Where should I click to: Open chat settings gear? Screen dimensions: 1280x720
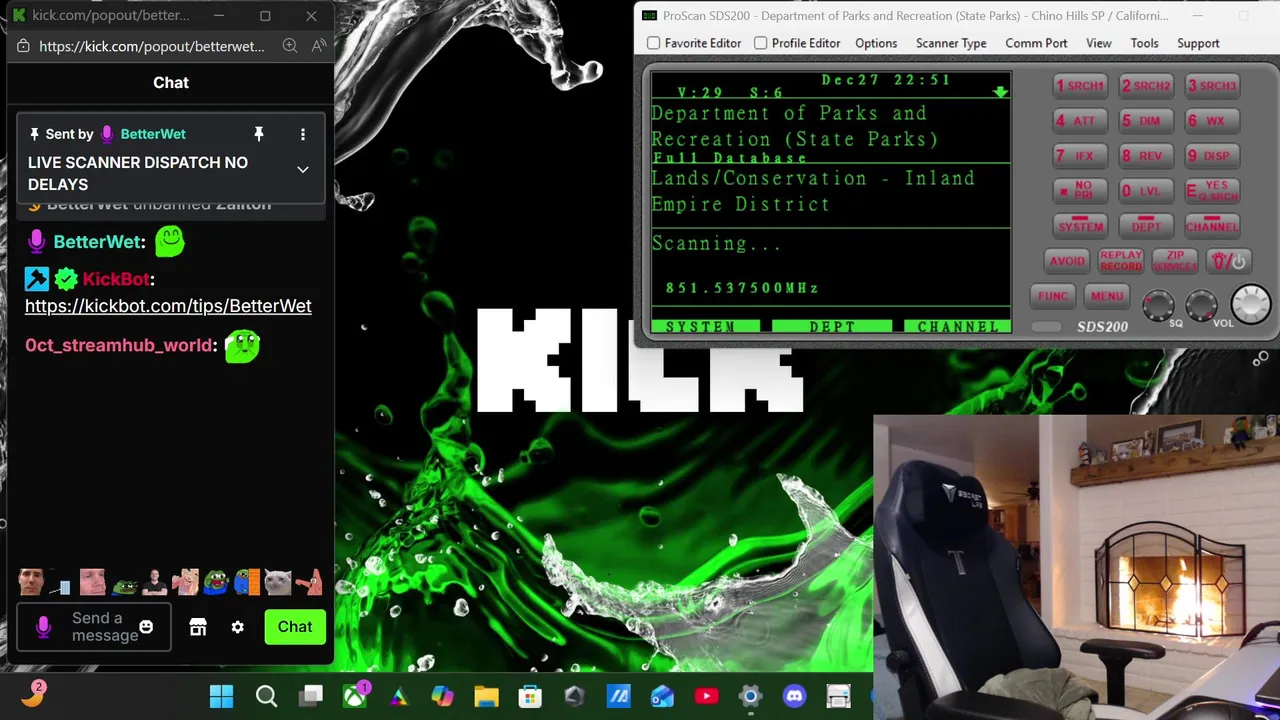click(x=237, y=627)
